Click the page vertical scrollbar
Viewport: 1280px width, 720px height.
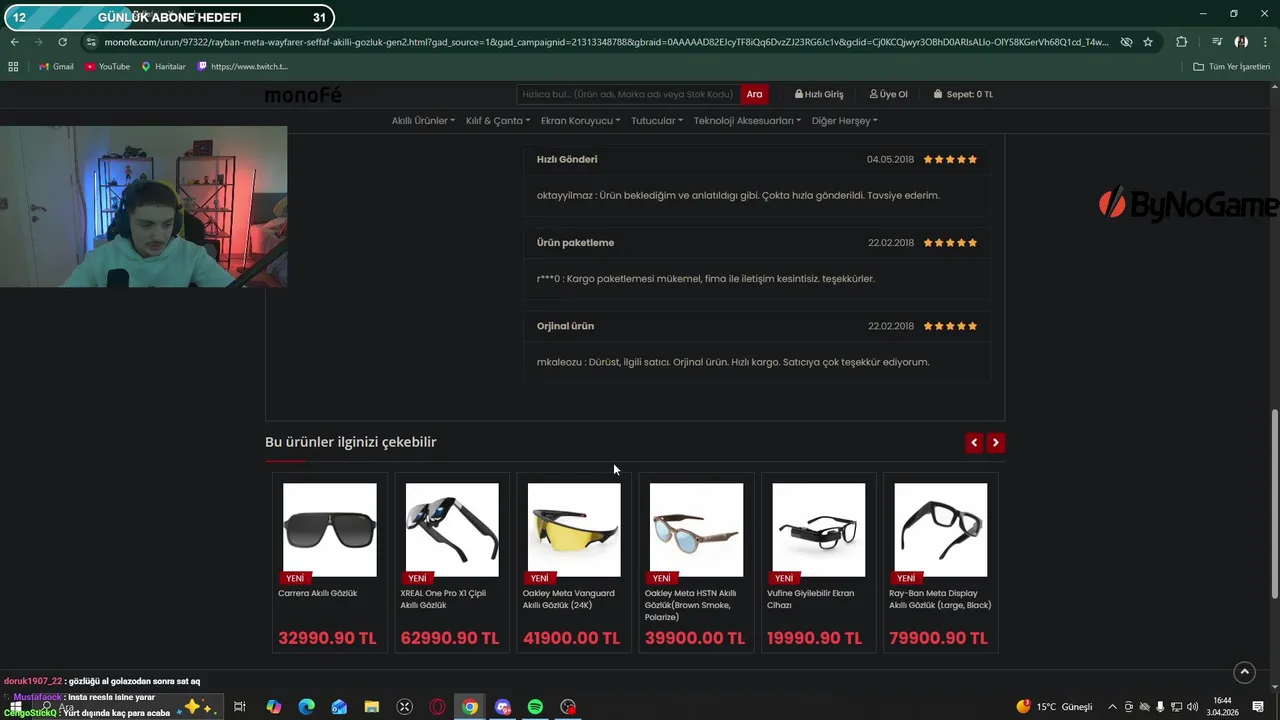pos(1274,504)
